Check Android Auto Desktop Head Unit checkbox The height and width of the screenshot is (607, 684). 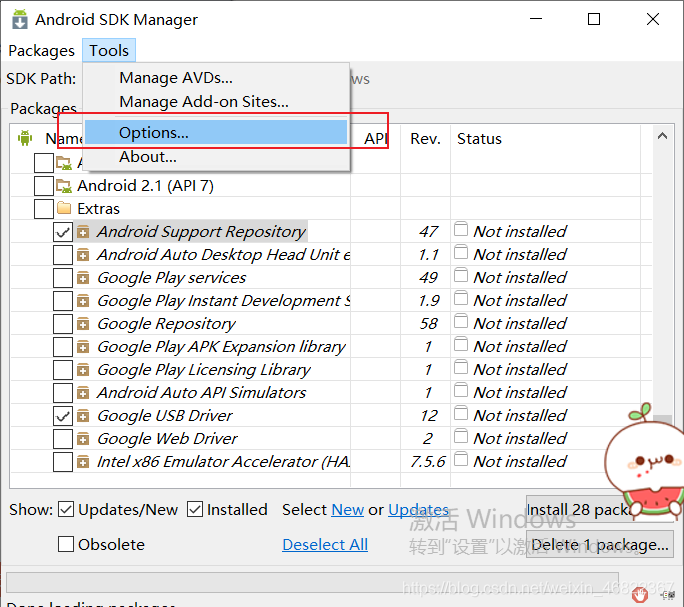pos(63,255)
